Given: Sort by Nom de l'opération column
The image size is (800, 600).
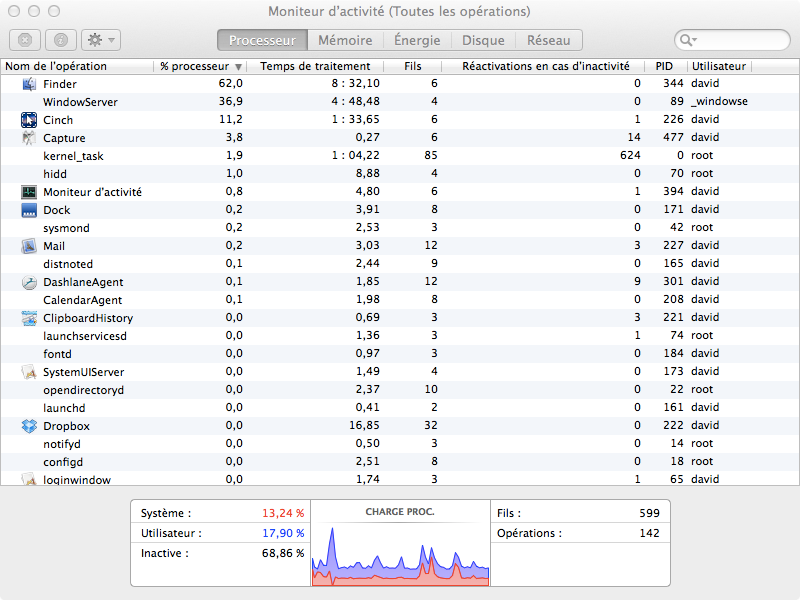Looking at the screenshot, I should [77, 66].
